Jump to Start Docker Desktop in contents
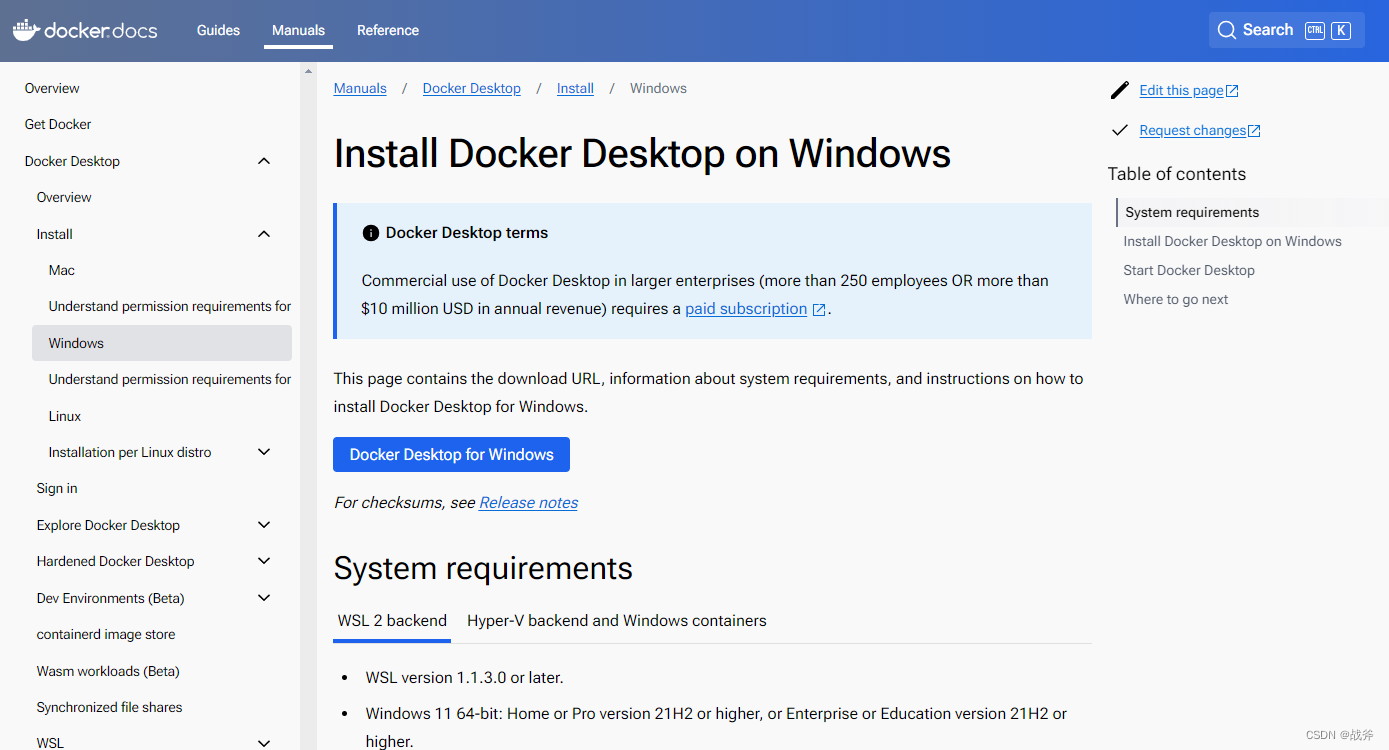Viewport: 1389px width, 750px height. click(x=1189, y=270)
